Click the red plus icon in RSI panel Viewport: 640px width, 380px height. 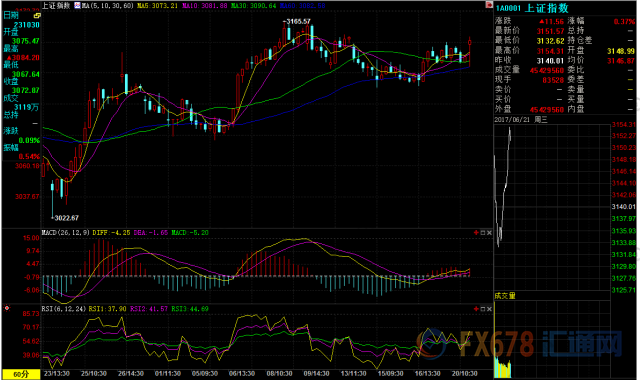[476, 309]
